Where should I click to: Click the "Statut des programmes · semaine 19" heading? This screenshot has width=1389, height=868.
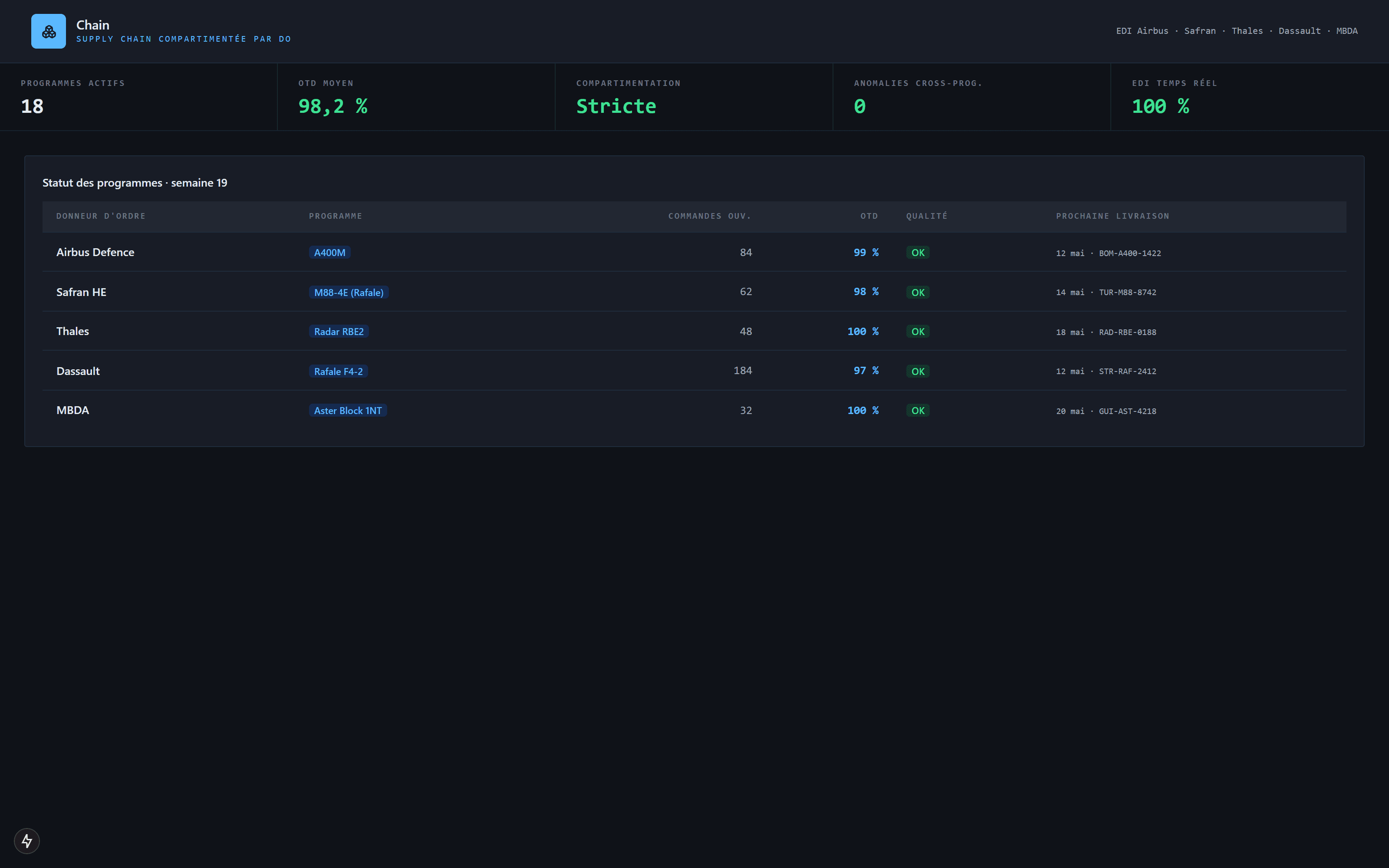click(x=135, y=183)
